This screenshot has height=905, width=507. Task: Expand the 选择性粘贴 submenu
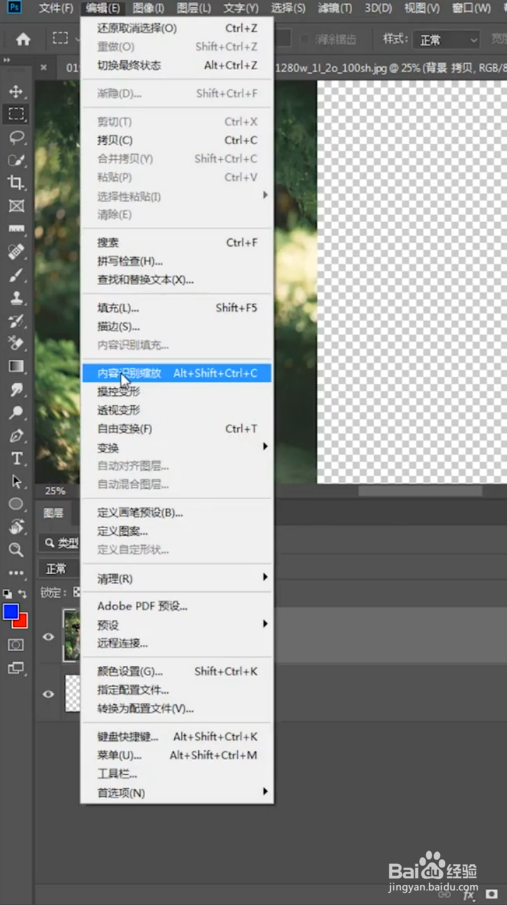pos(177,196)
